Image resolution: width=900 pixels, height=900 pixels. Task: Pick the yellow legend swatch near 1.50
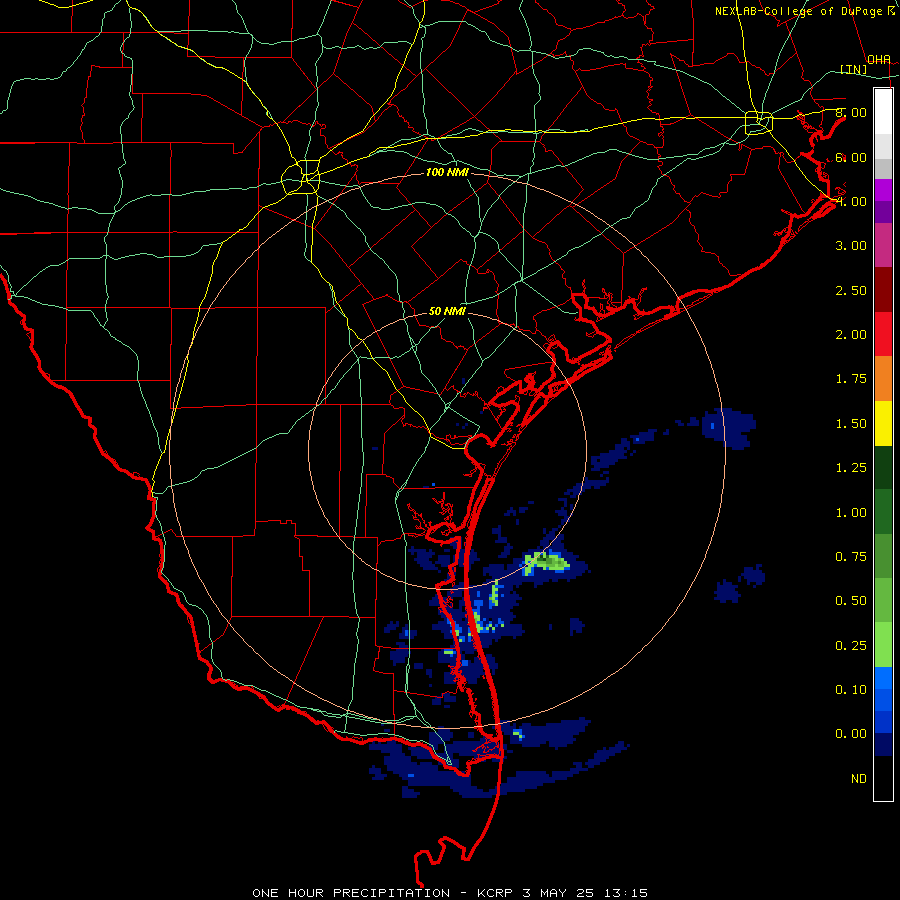(883, 423)
